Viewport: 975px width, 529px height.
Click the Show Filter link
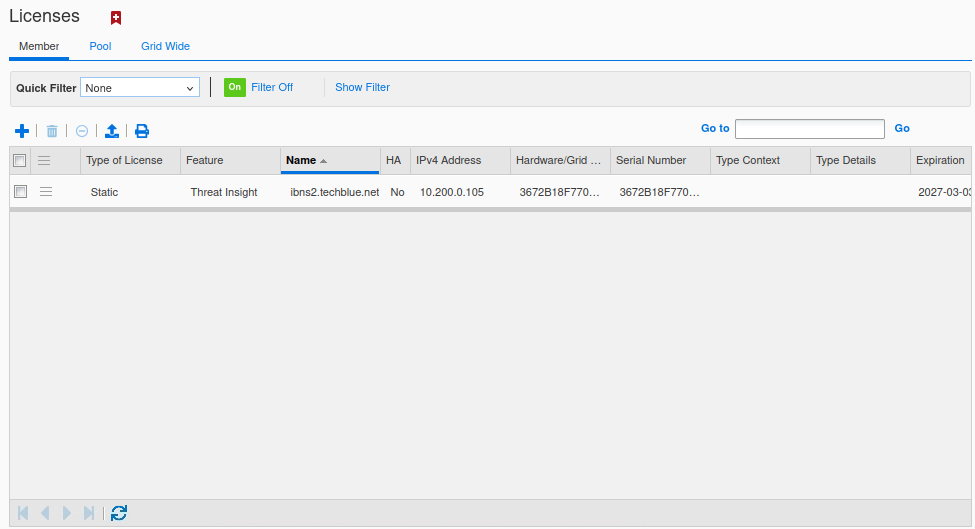362,87
